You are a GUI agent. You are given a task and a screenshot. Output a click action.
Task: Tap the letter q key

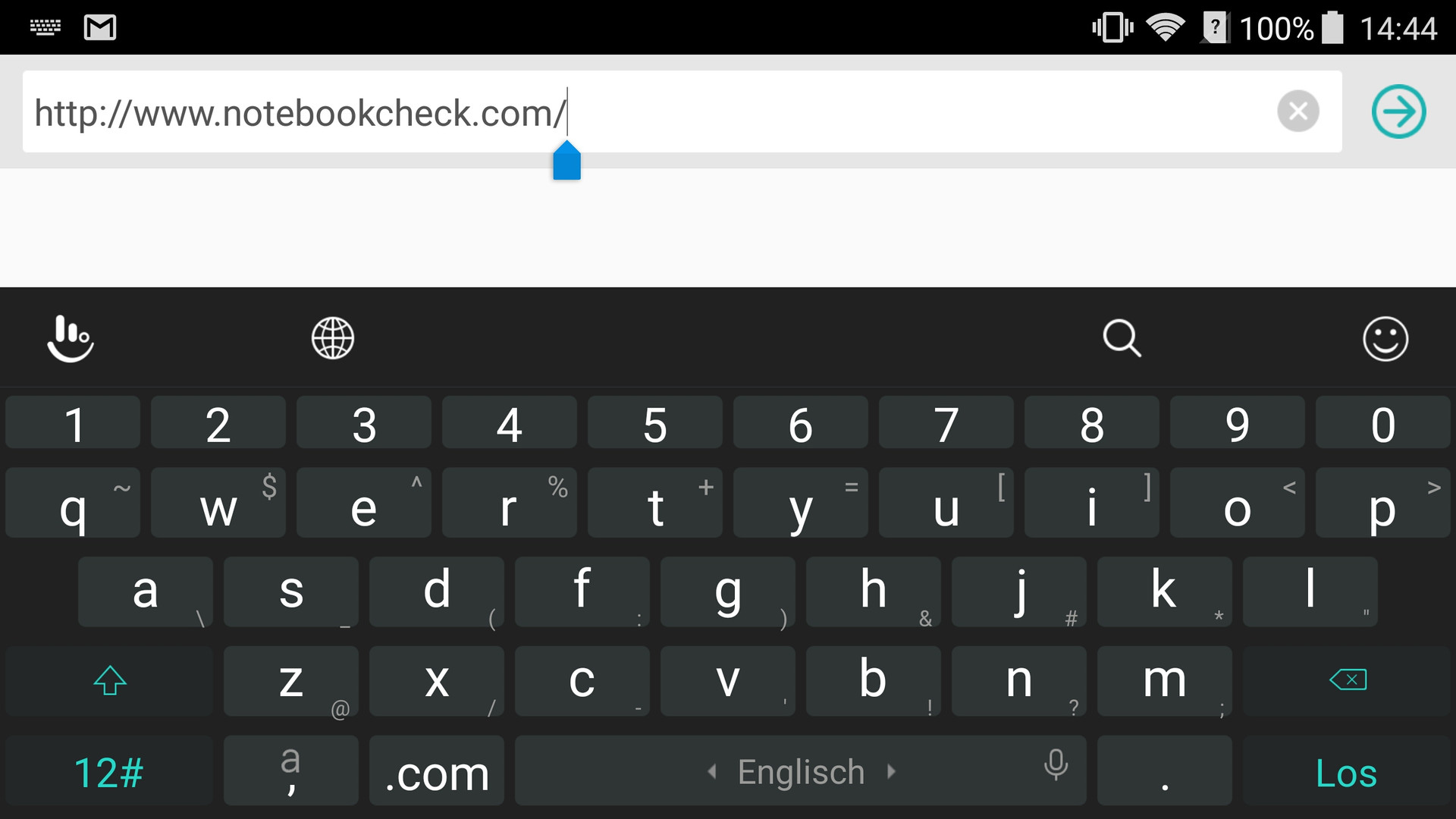pyautogui.click(x=73, y=504)
